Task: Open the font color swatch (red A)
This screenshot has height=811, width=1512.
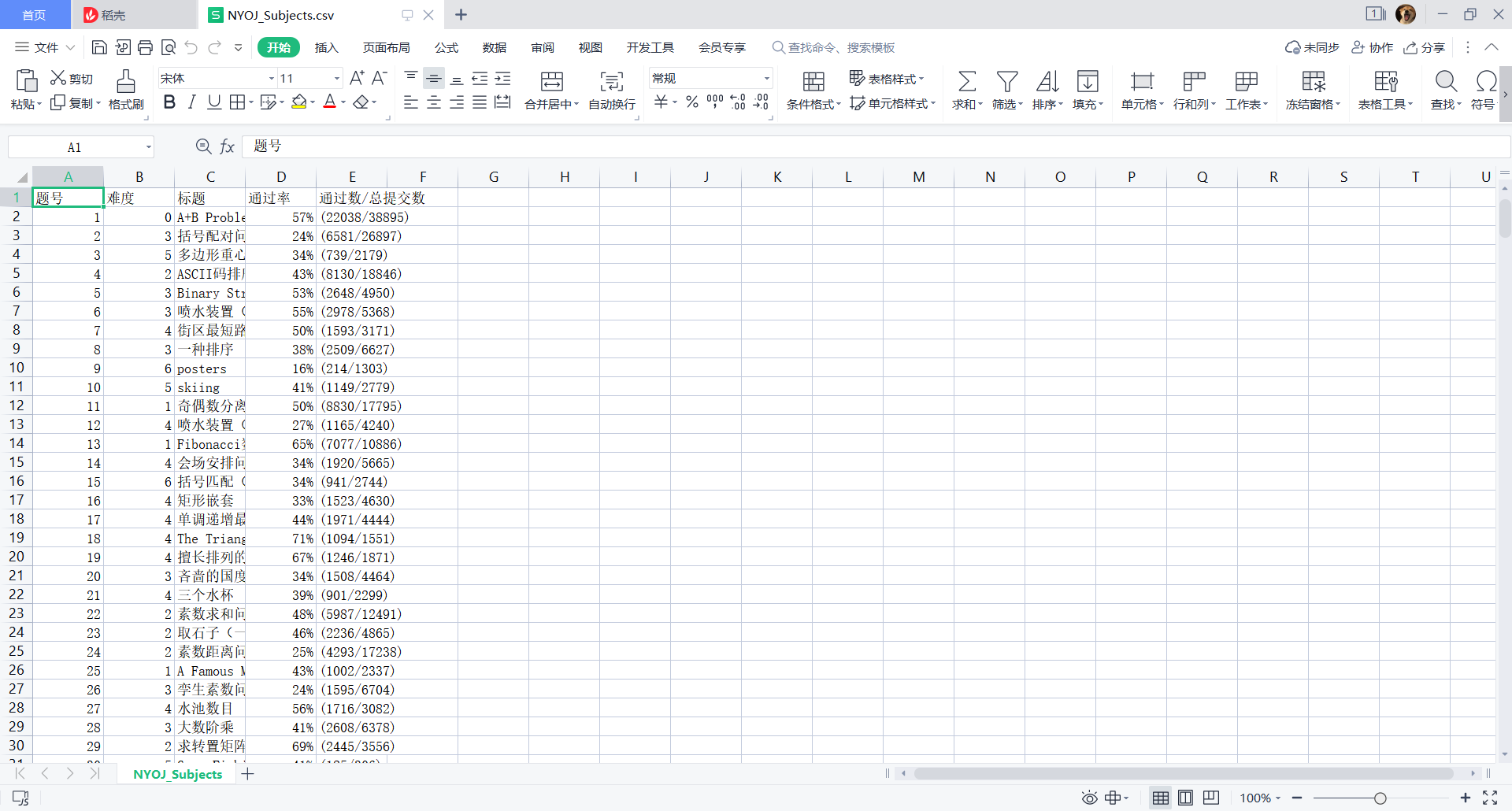Action: tap(330, 102)
